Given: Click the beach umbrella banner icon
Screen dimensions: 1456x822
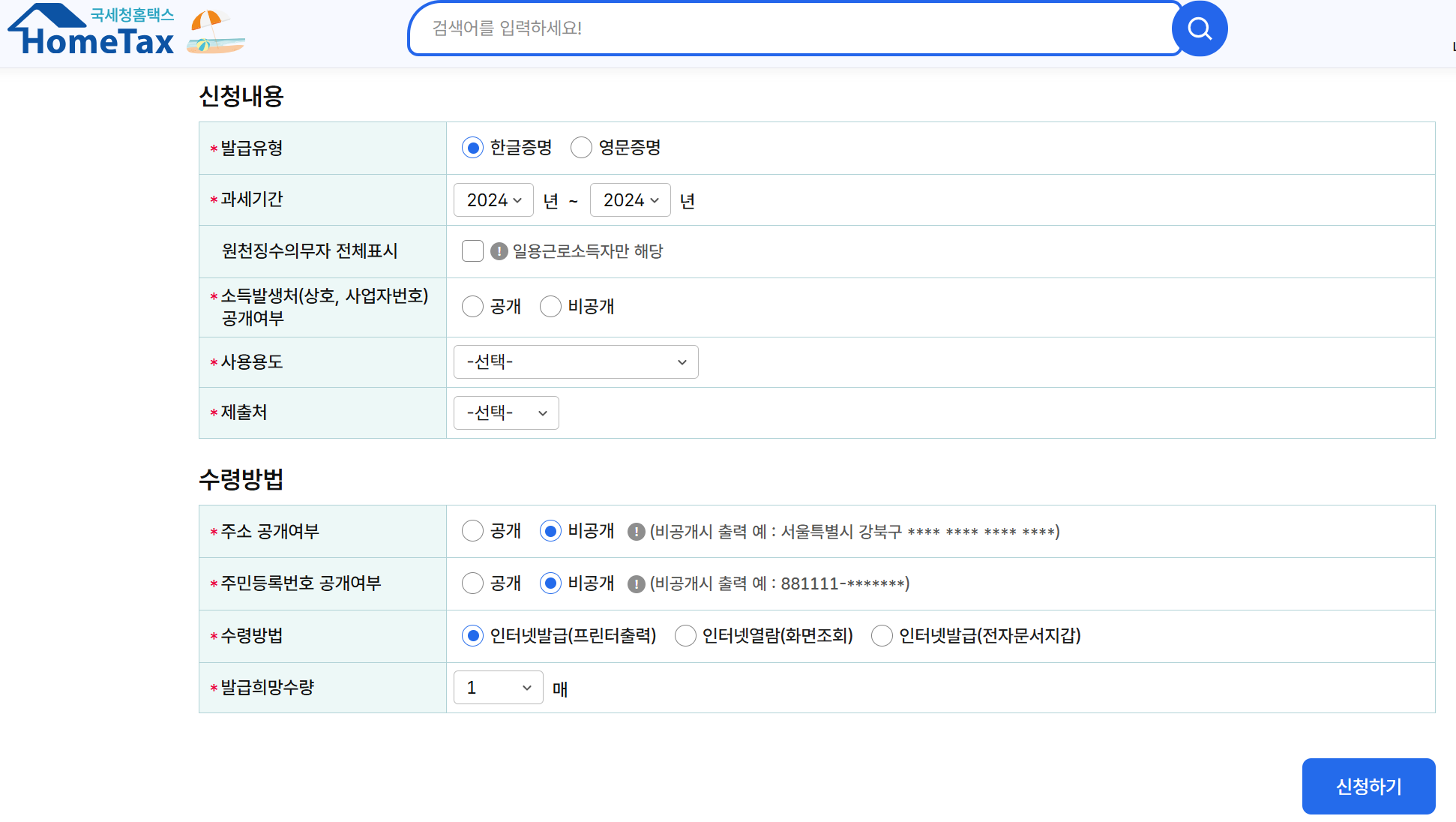Looking at the screenshot, I should click(x=215, y=32).
